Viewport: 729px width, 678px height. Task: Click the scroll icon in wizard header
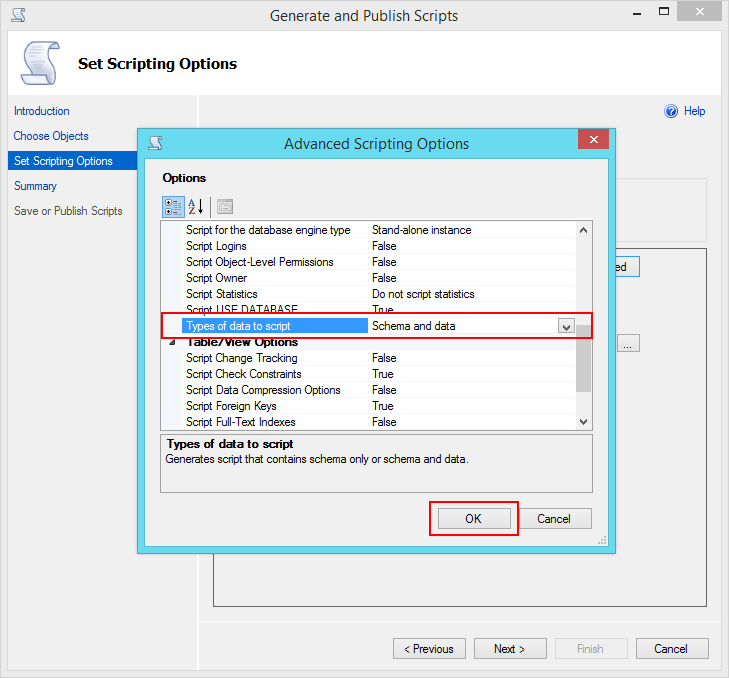pyautogui.click(x=40, y=64)
